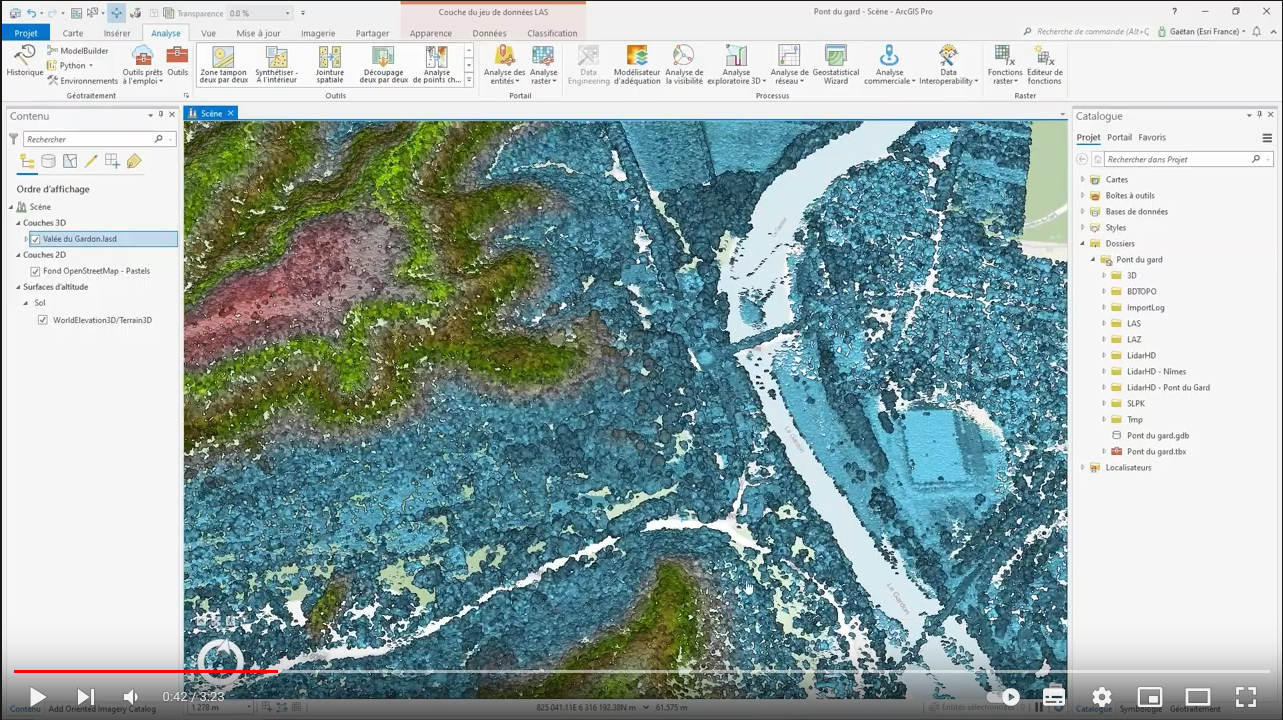The height and width of the screenshot is (720, 1283).
Task: Open the Modélisateur d'adéquation tool
Action: tap(637, 64)
